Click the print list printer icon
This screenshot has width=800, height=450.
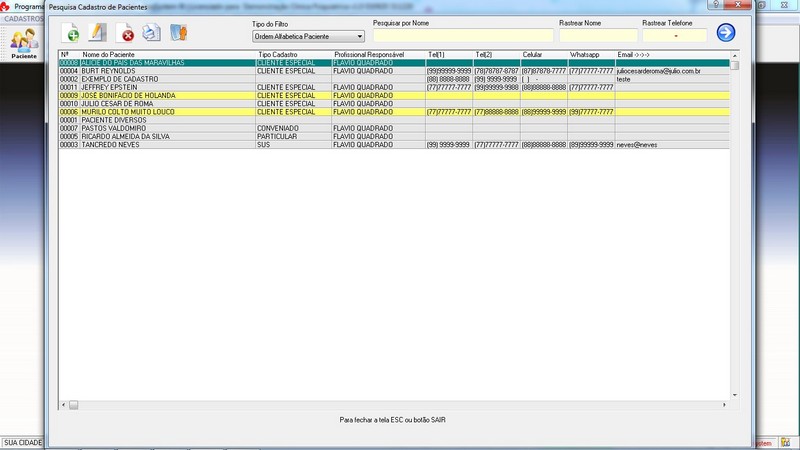coord(152,33)
